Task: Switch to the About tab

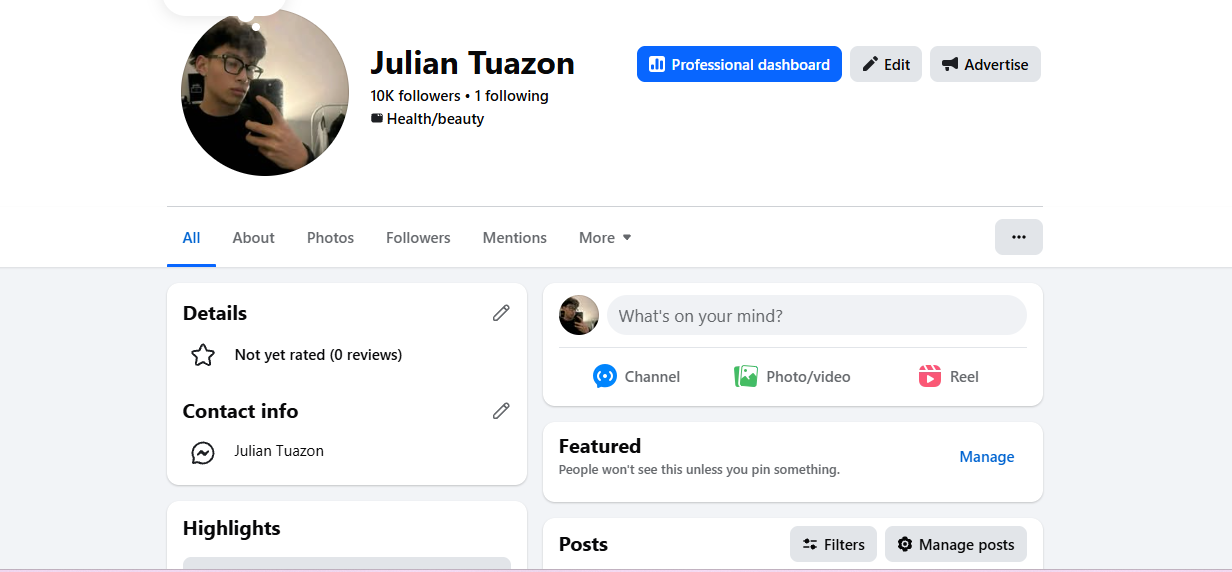Action: coord(253,238)
